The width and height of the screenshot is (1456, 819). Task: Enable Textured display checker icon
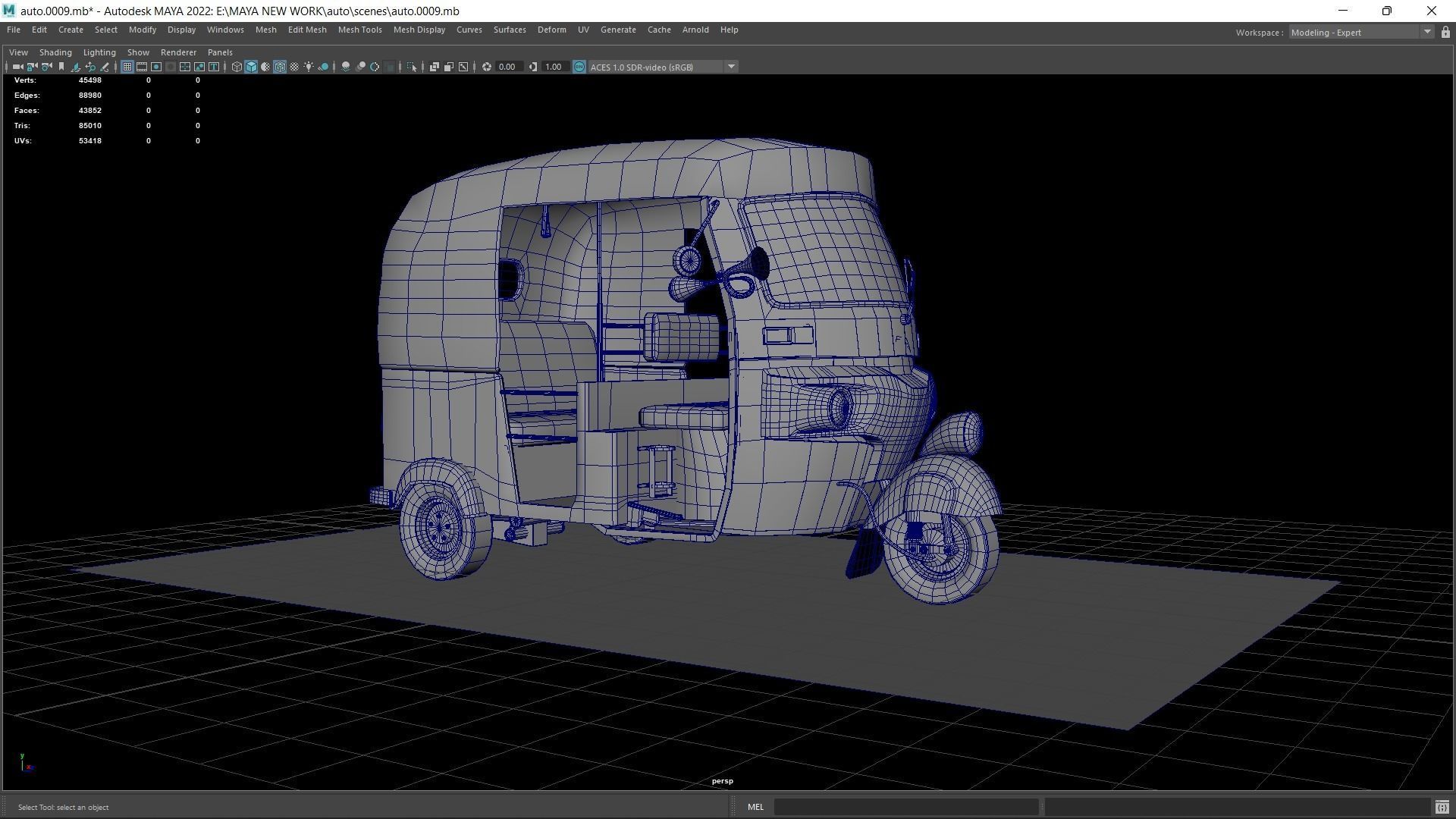pos(294,67)
